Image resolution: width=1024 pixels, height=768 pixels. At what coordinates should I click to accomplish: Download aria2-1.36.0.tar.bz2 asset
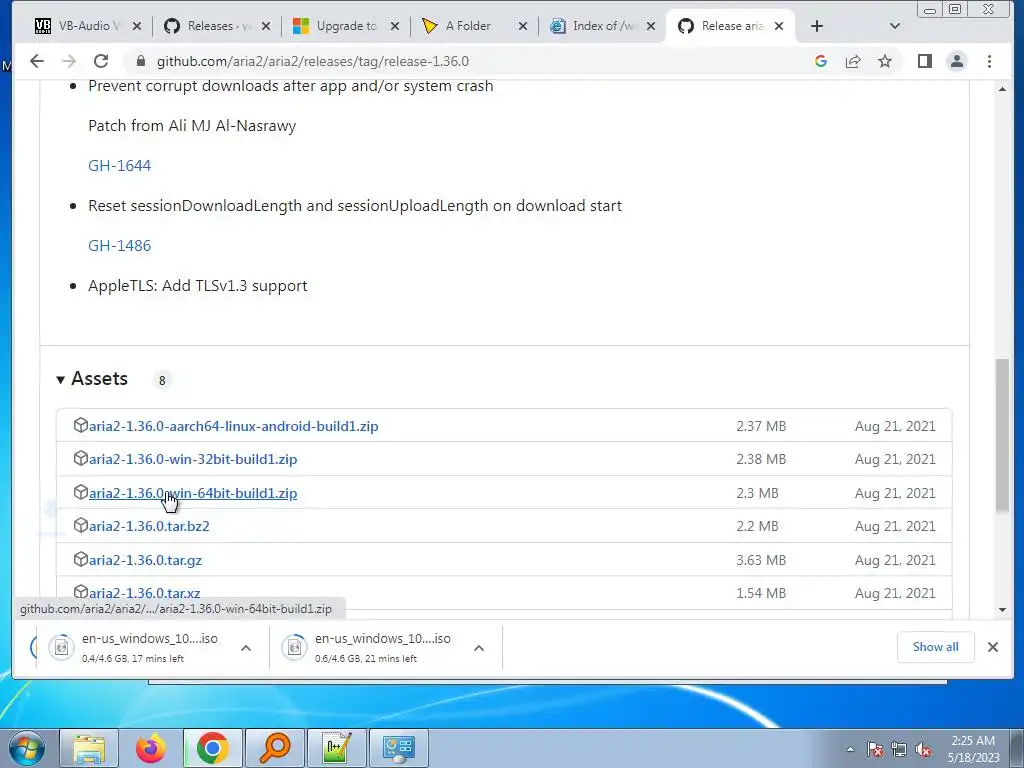pyautogui.click(x=149, y=526)
